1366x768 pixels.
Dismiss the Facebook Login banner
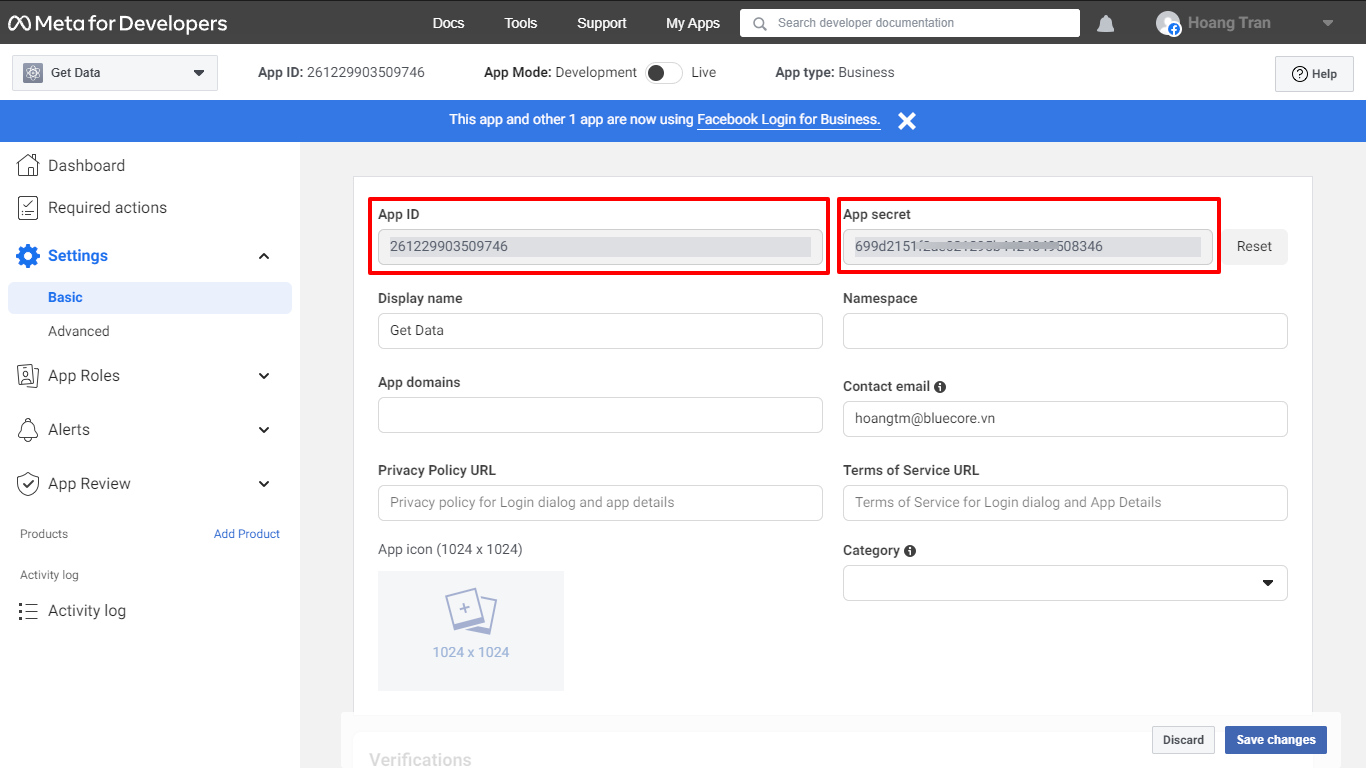(x=906, y=121)
